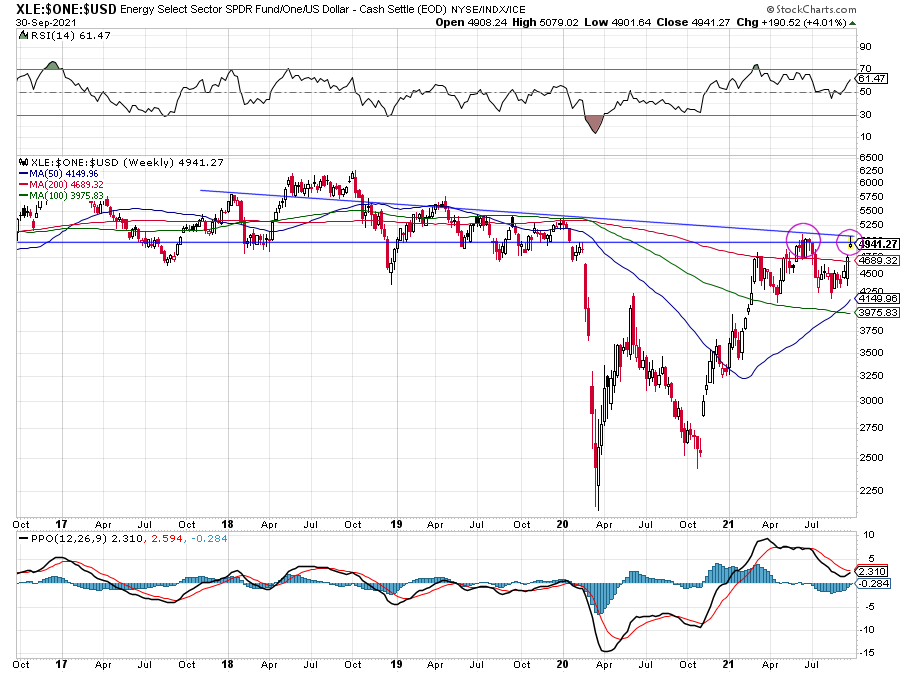Click the red MA(200) 4689.32 legend entry
The width and height of the screenshot is (900, 673).
coord(61,184)
